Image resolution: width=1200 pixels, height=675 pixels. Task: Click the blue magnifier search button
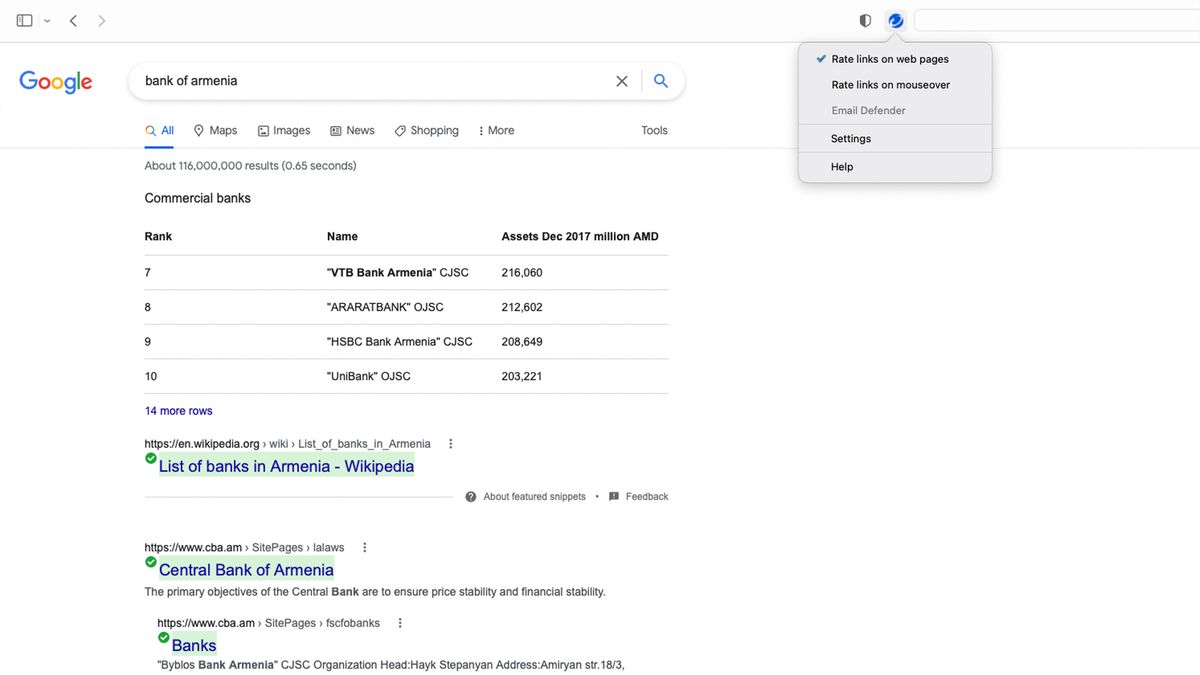(x=660, y=81)
